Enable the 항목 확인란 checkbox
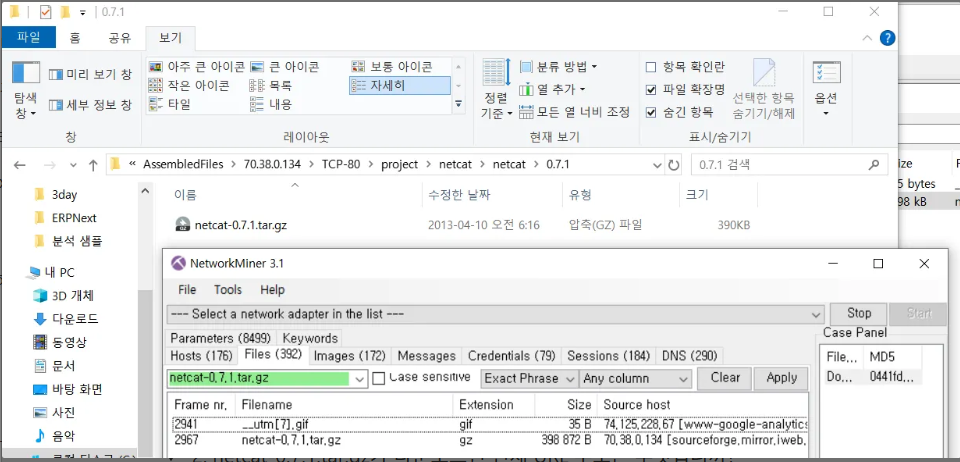The image size is (960, 462). (x=651, y=67)
